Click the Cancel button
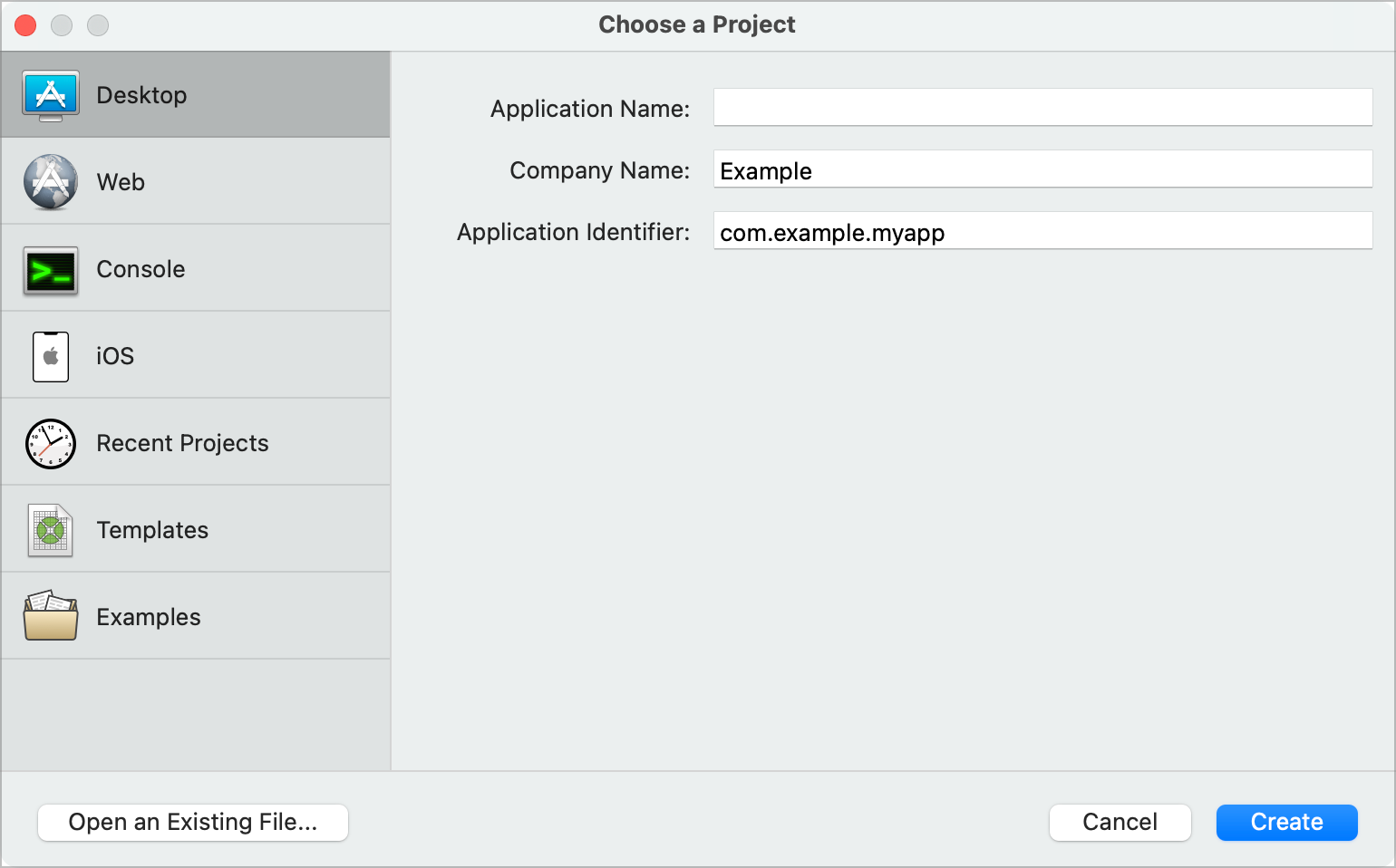Viewport: 1396px width, 868px height. pos(1120,822)
